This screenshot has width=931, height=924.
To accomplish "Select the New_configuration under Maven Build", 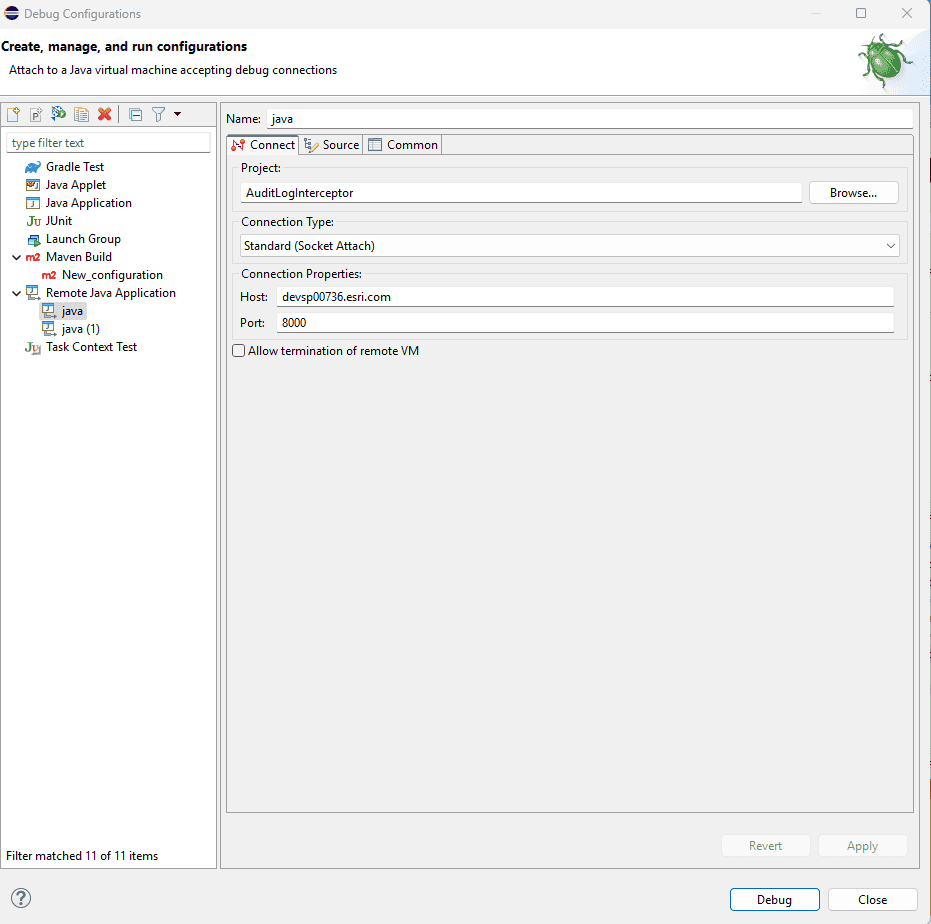I will [112, 274].
